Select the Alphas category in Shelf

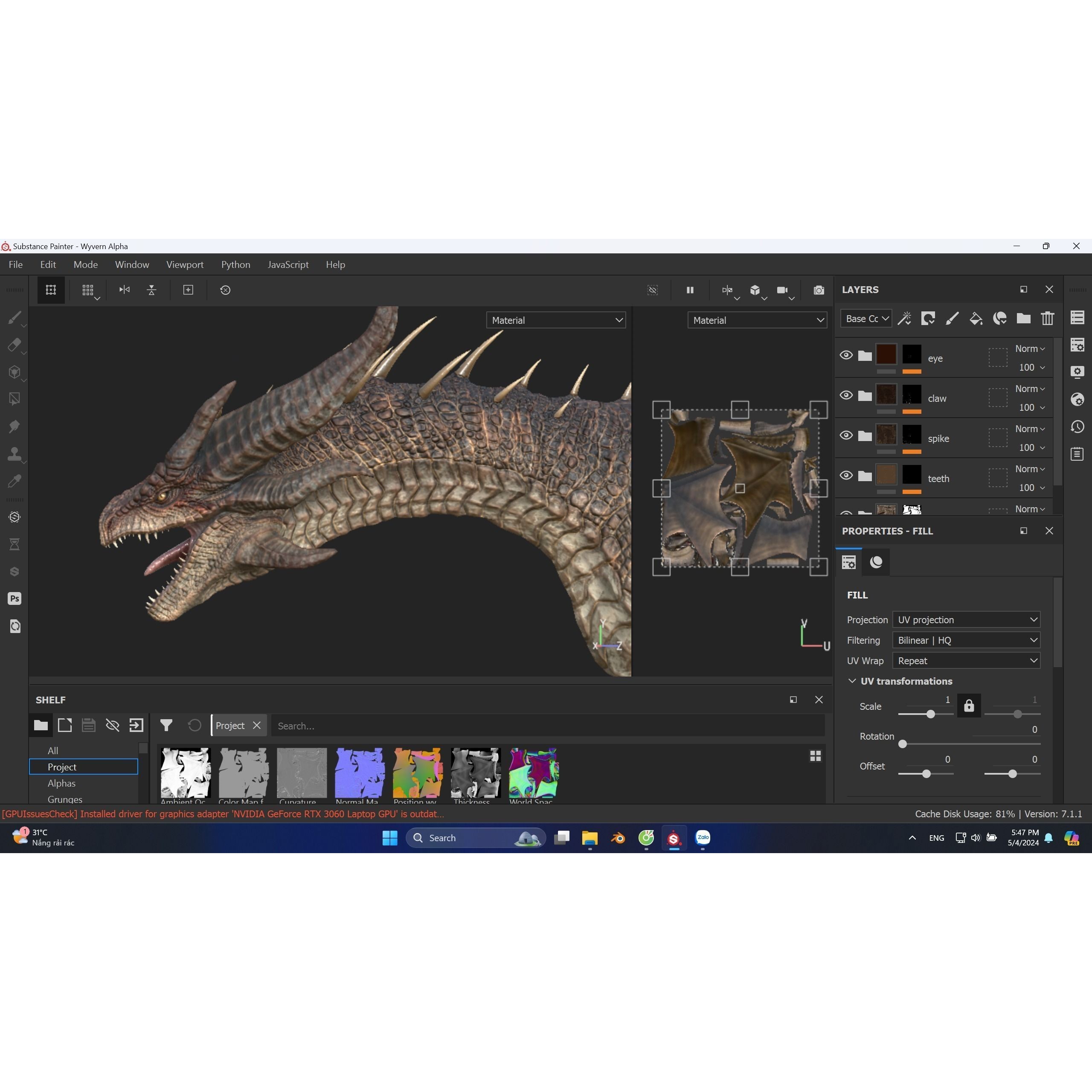point(61,784)
